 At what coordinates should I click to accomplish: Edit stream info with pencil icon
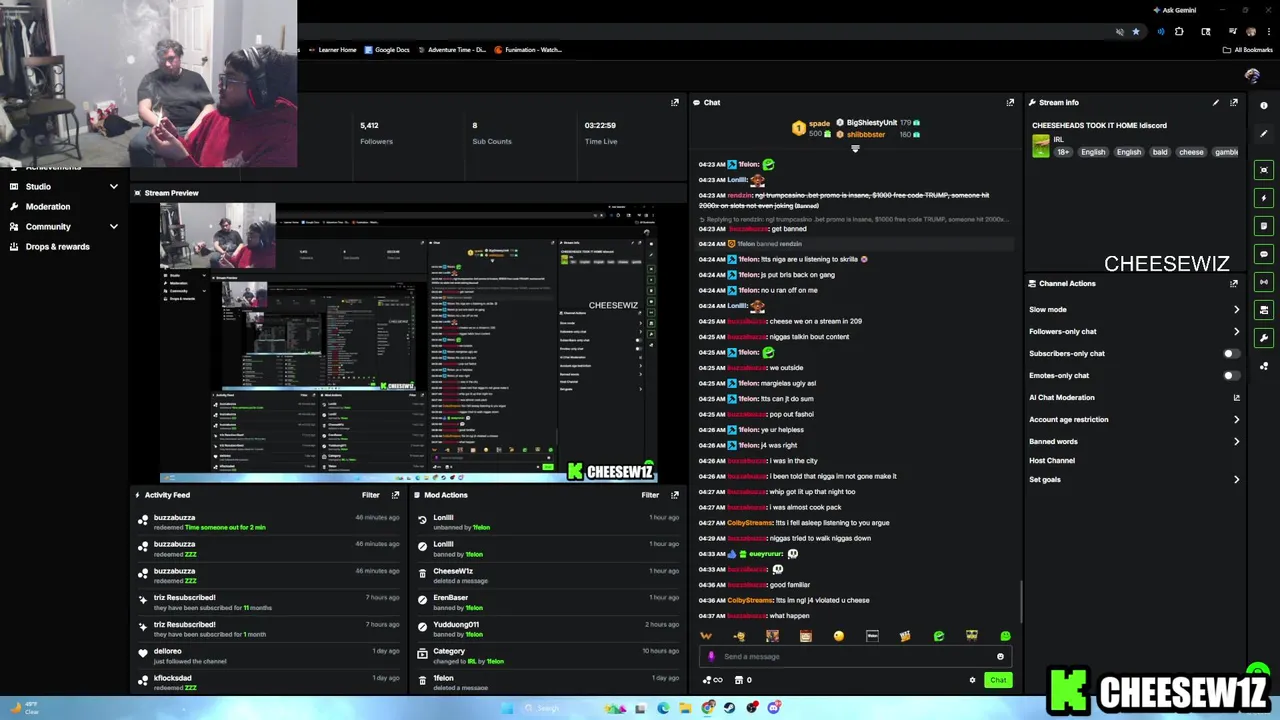click(1216, 102)
